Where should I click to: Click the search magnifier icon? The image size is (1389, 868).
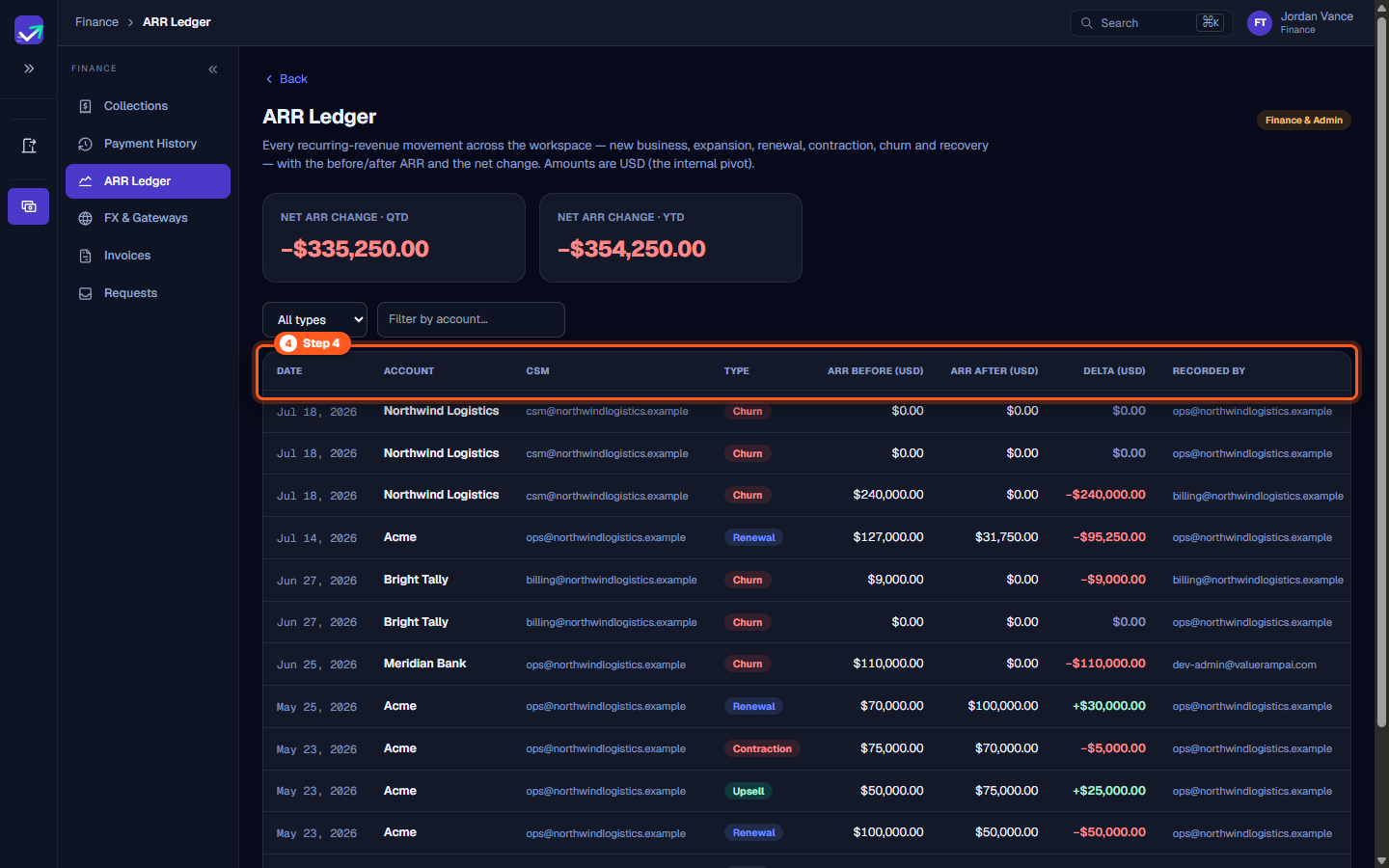1087,23
